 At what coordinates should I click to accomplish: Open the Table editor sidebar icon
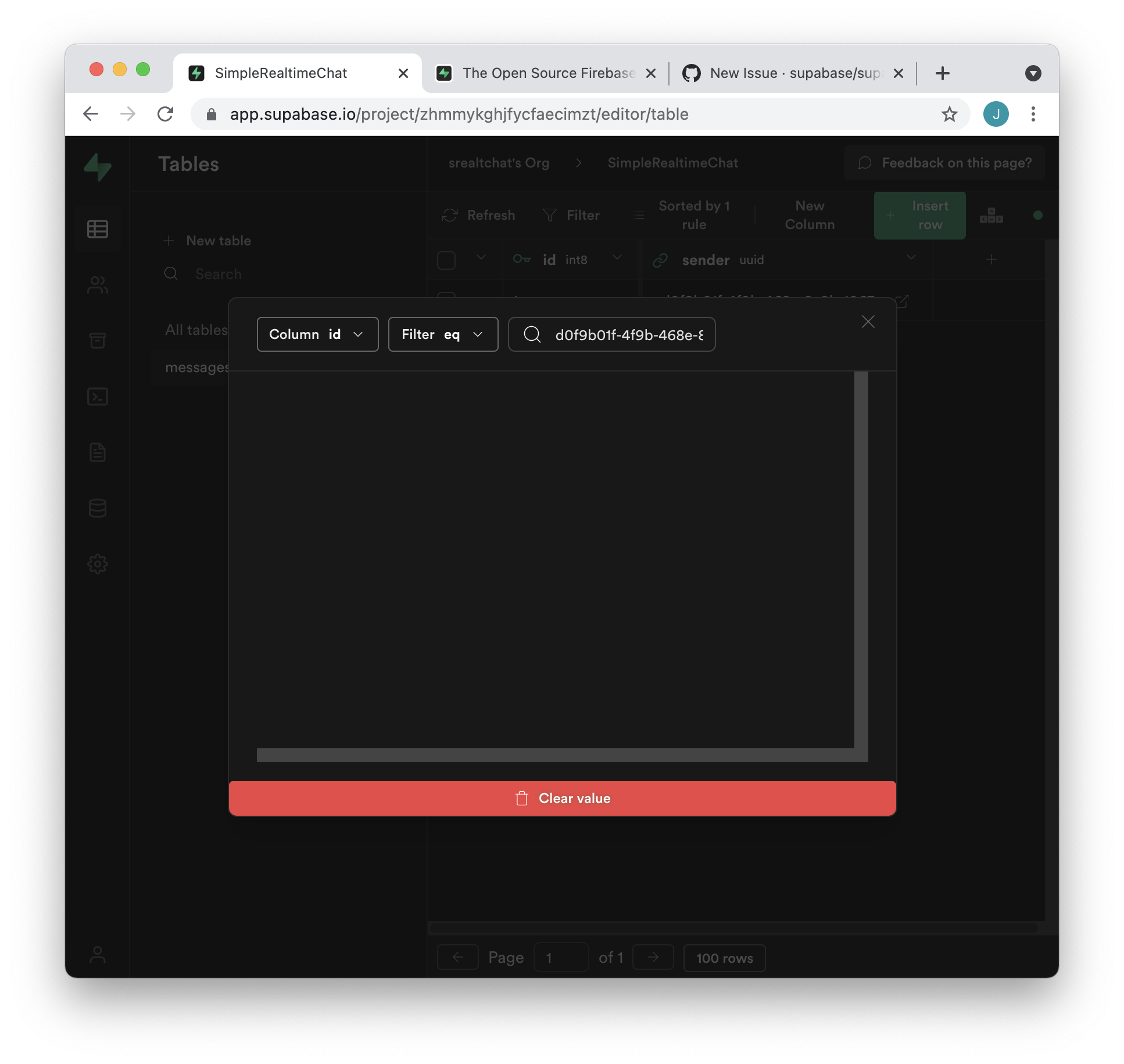tap(97, 229)
